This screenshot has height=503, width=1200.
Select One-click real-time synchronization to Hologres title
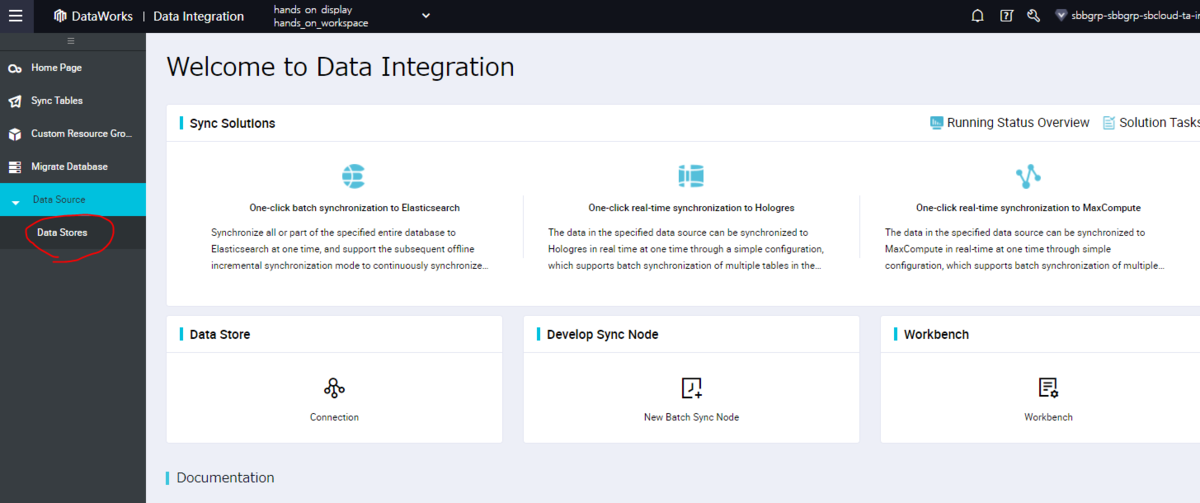[x=691, y=208]
